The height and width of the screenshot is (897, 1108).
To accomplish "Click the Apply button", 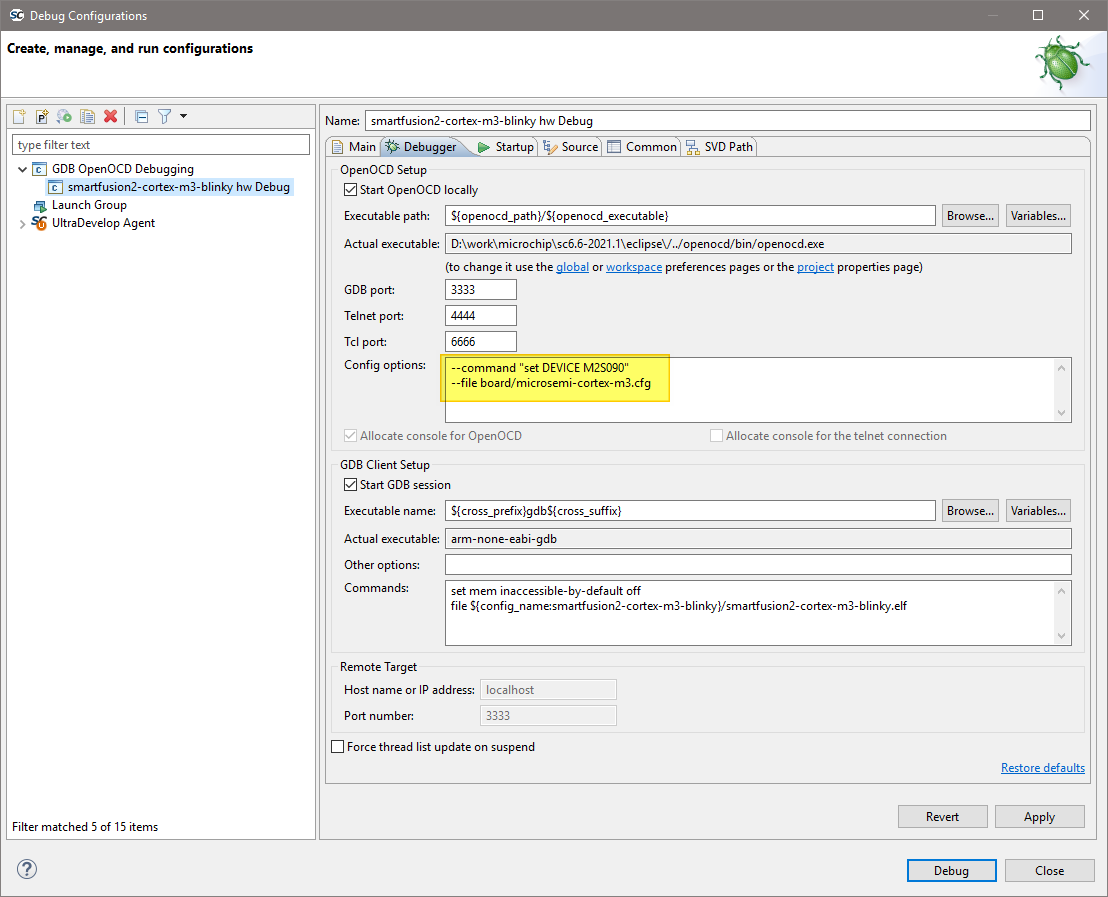I will pos(1039,816).
